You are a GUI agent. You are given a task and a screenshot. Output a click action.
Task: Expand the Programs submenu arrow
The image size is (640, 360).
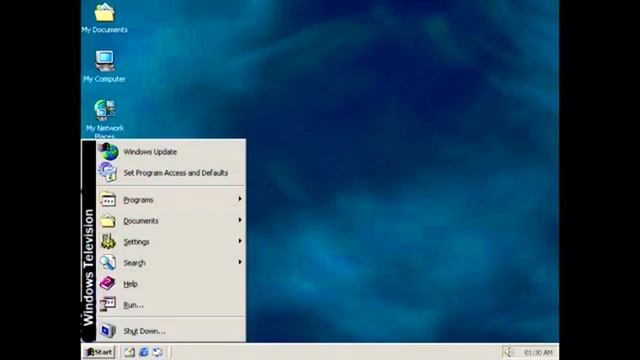[240, 199]
